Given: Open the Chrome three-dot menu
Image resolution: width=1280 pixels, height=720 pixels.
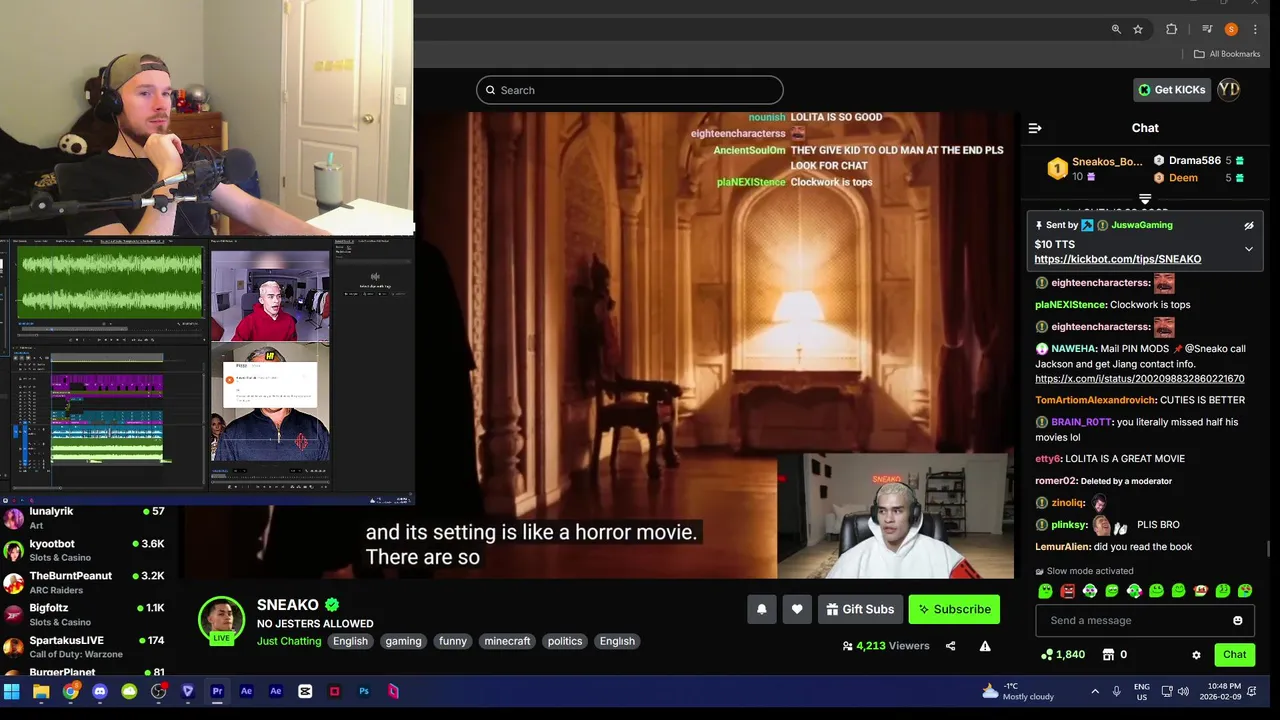Looking at the screenshot, I should tap(1255, 29).
